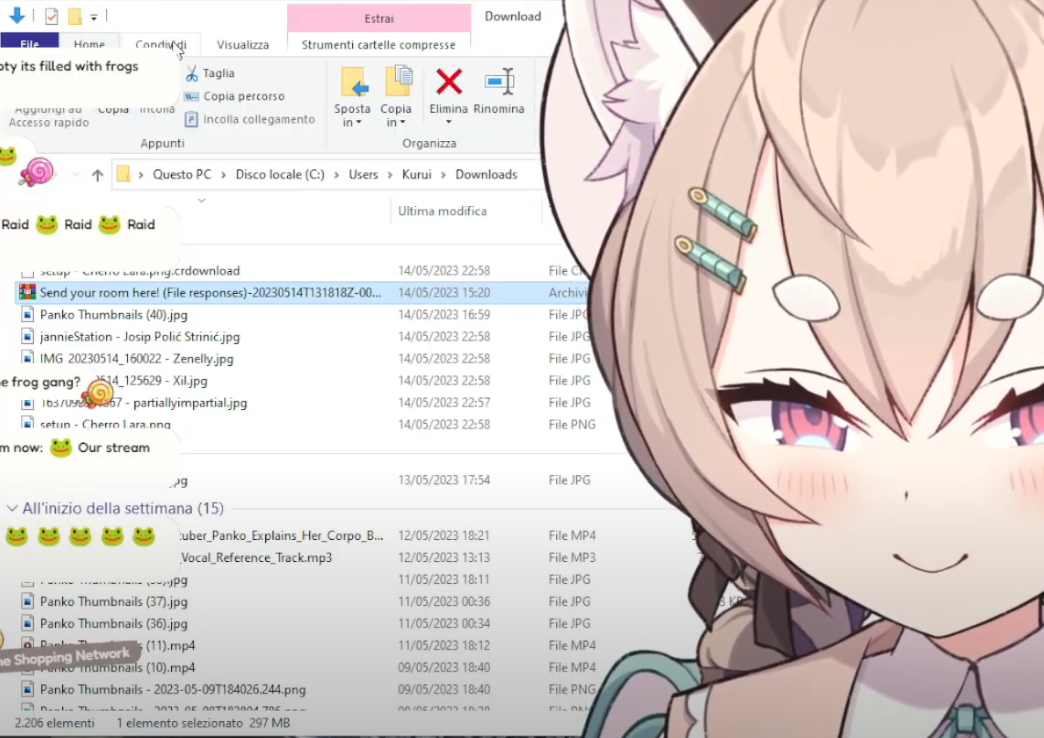1044x738 pixels.
Task: Click Downloads in the address path
Action: 486,175
